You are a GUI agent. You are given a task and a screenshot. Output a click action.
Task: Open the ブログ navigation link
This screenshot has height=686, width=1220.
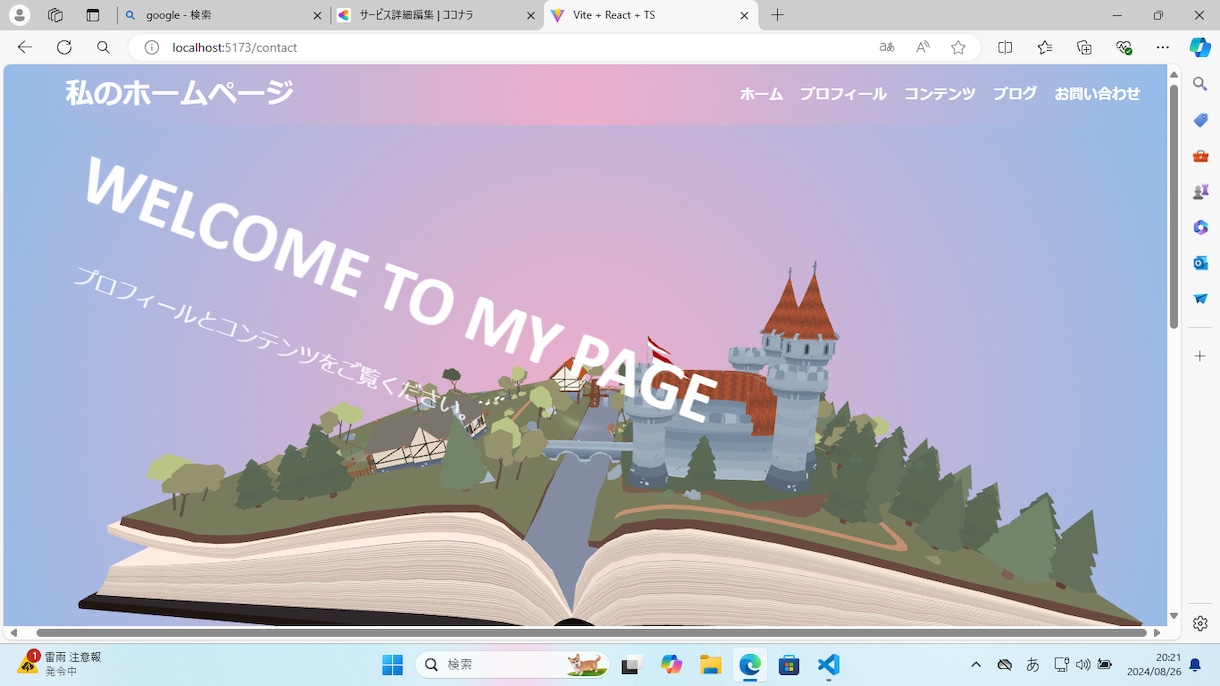(x=1015, y=94)
